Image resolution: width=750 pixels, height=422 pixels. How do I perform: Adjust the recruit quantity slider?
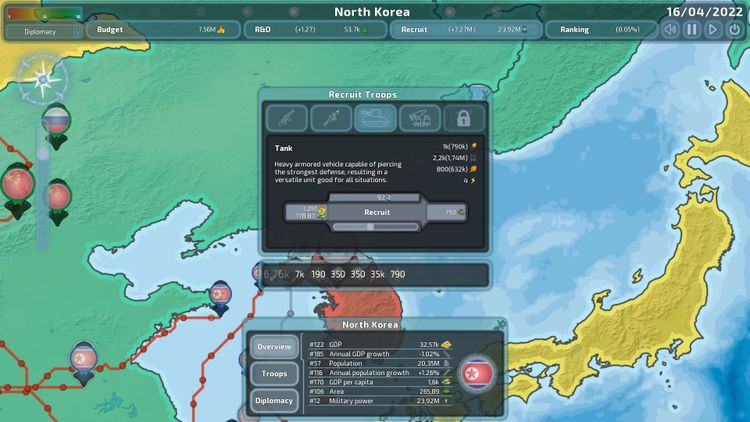(370, 227)
